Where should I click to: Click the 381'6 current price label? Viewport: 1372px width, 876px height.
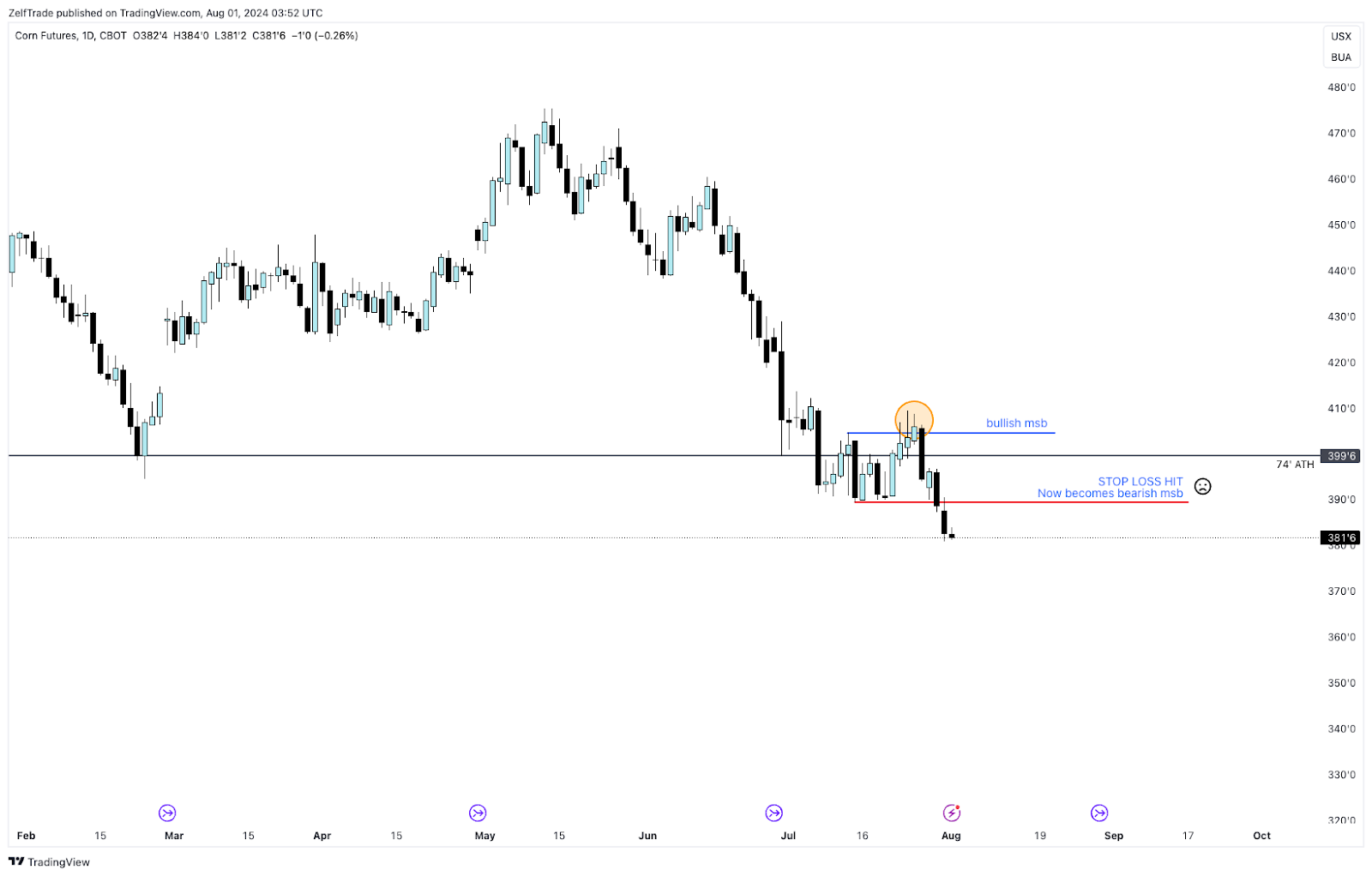(x=1342, y=538)
